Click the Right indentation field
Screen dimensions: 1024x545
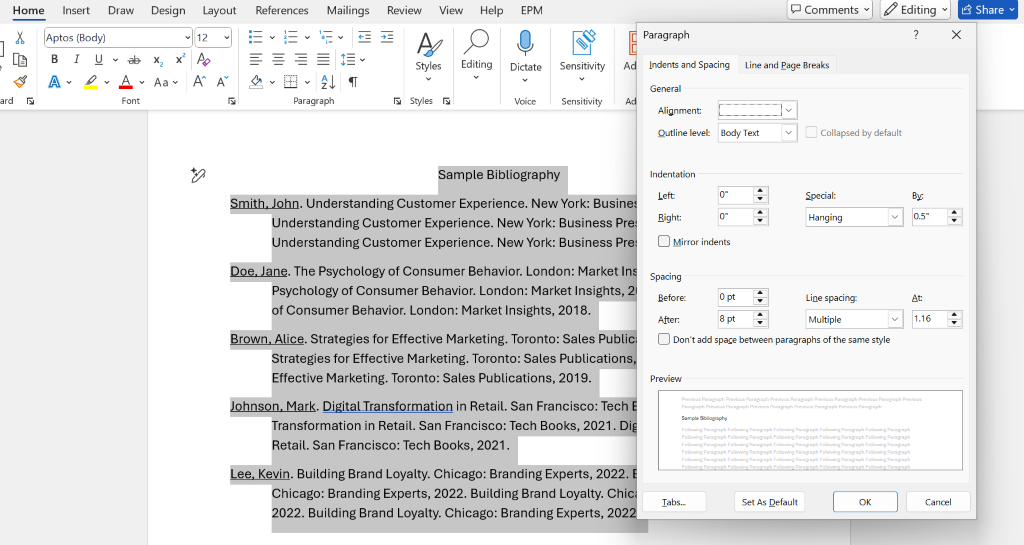click(x=735, y=217)
